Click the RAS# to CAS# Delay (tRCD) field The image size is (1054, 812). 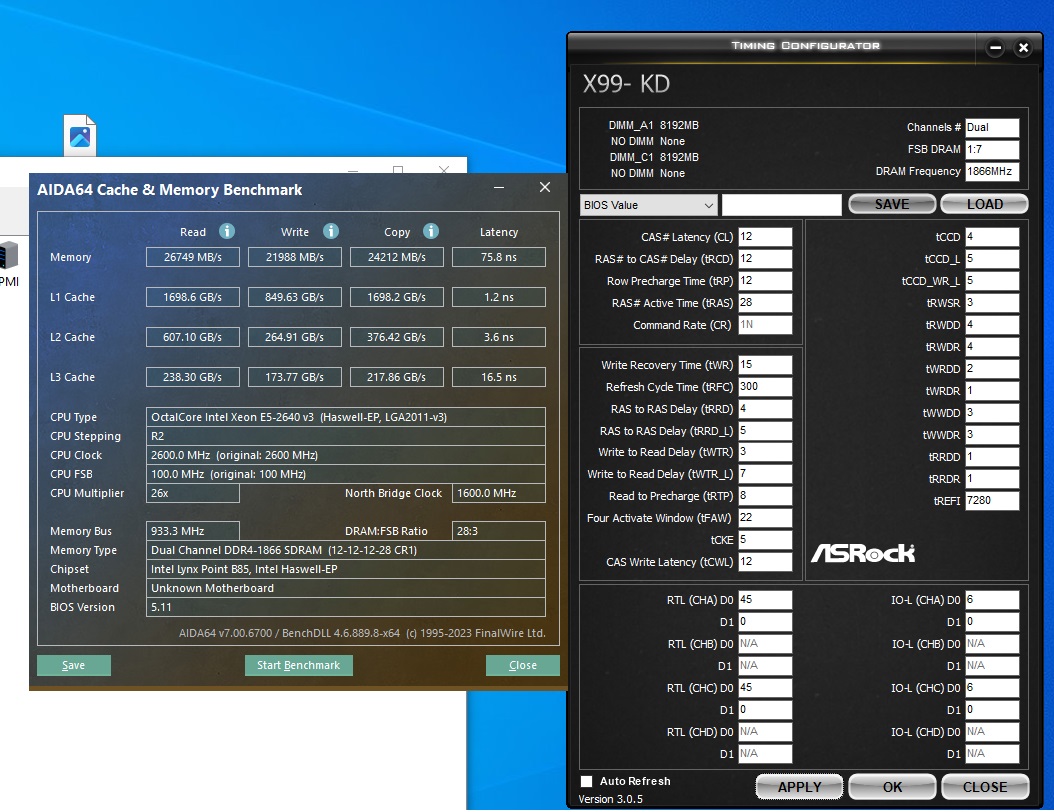pos(765,259)
